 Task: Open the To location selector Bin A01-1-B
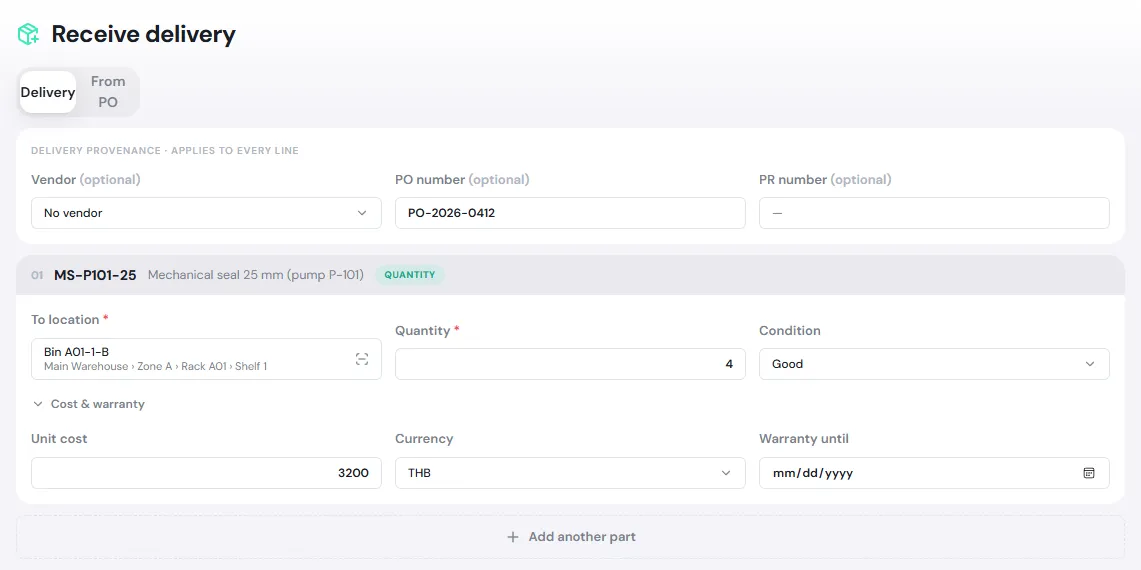pyautogui.click(x=206, y=359)
